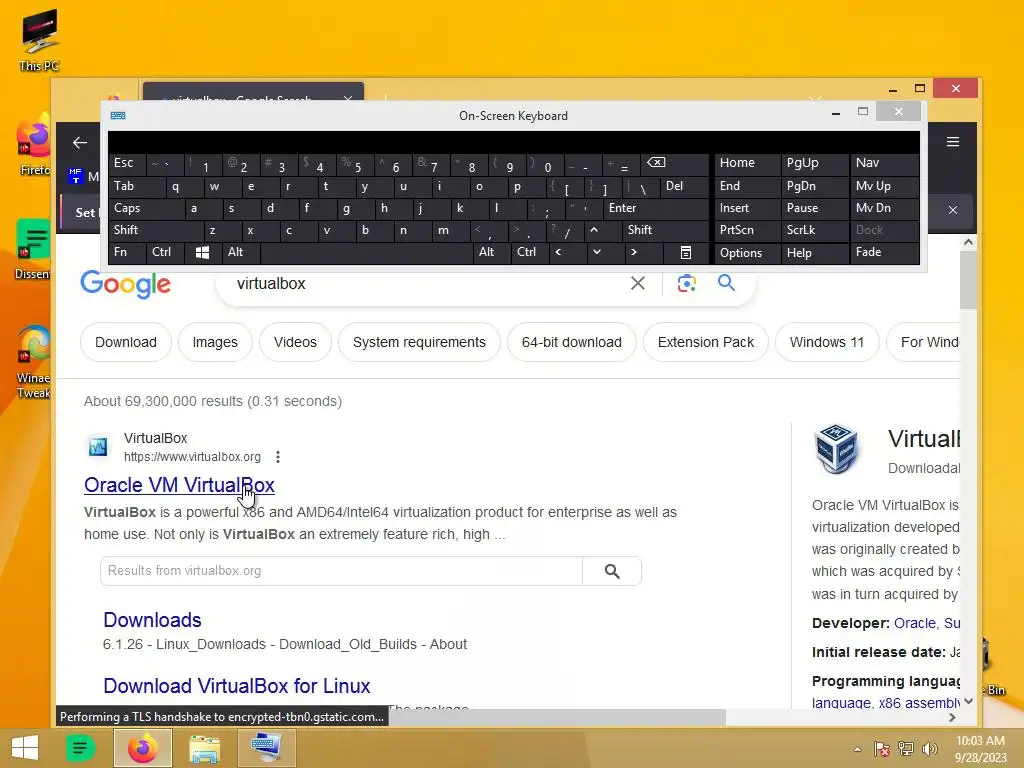
Task: Click the green notes app taskbar icon
Action: pos(80,748)
